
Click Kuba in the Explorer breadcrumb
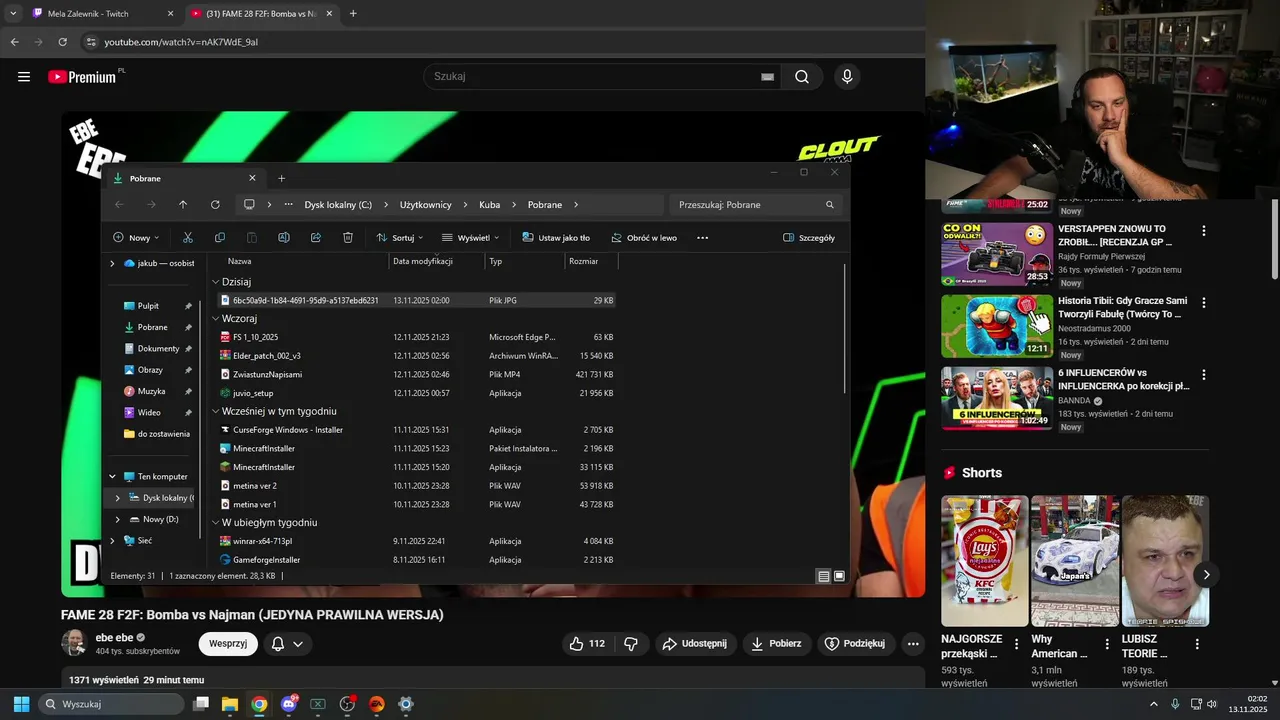(x=489, y=205)
